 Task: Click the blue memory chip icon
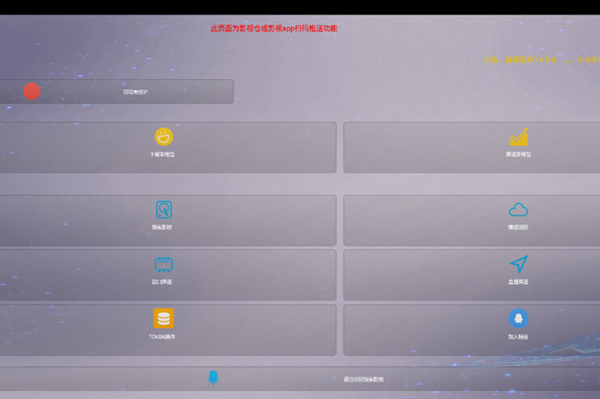pyautogui.click(x=164, y=264)
